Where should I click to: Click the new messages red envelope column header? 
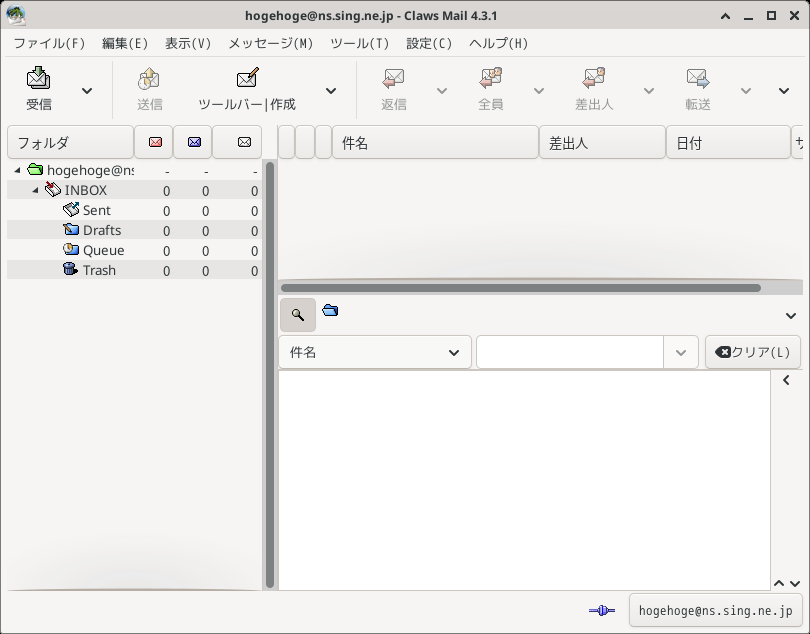[153, 142]
